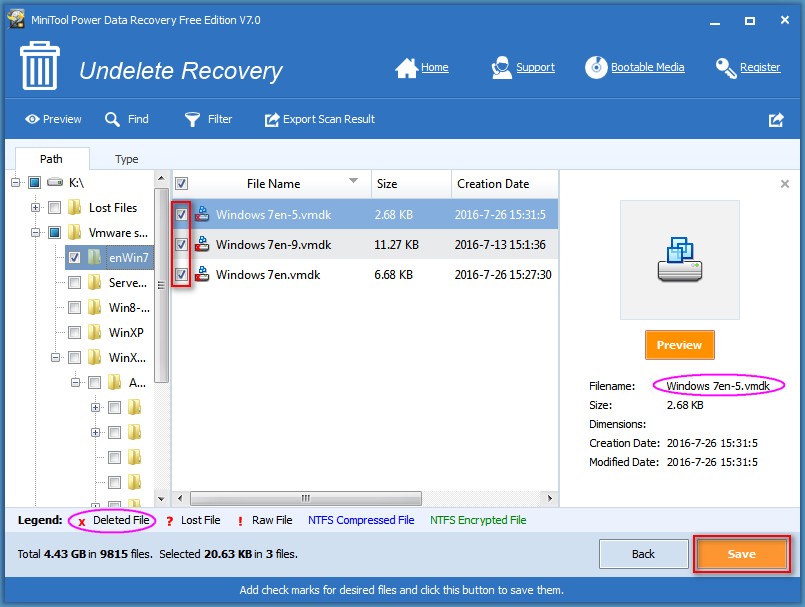
Task: Close the preview pane with the X
Action: pyautogui.click(x=784, y=184)
